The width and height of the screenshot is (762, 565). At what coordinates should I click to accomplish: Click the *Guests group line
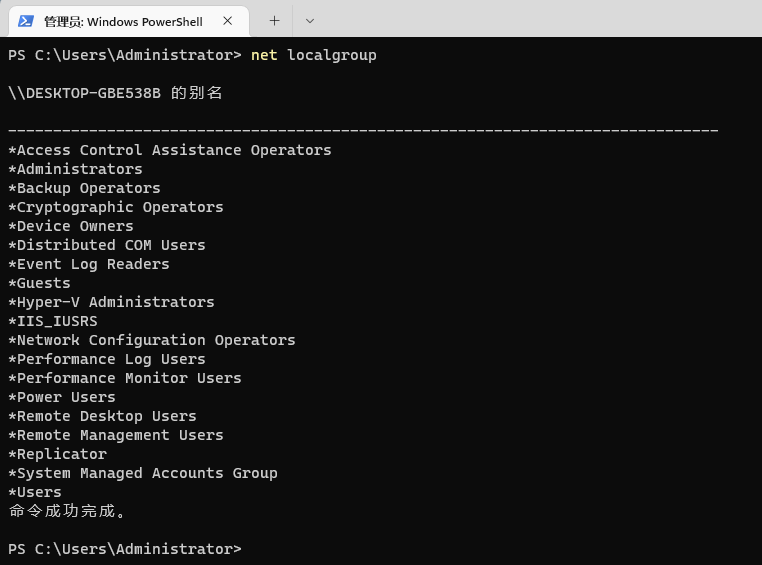tap(40, 283)
